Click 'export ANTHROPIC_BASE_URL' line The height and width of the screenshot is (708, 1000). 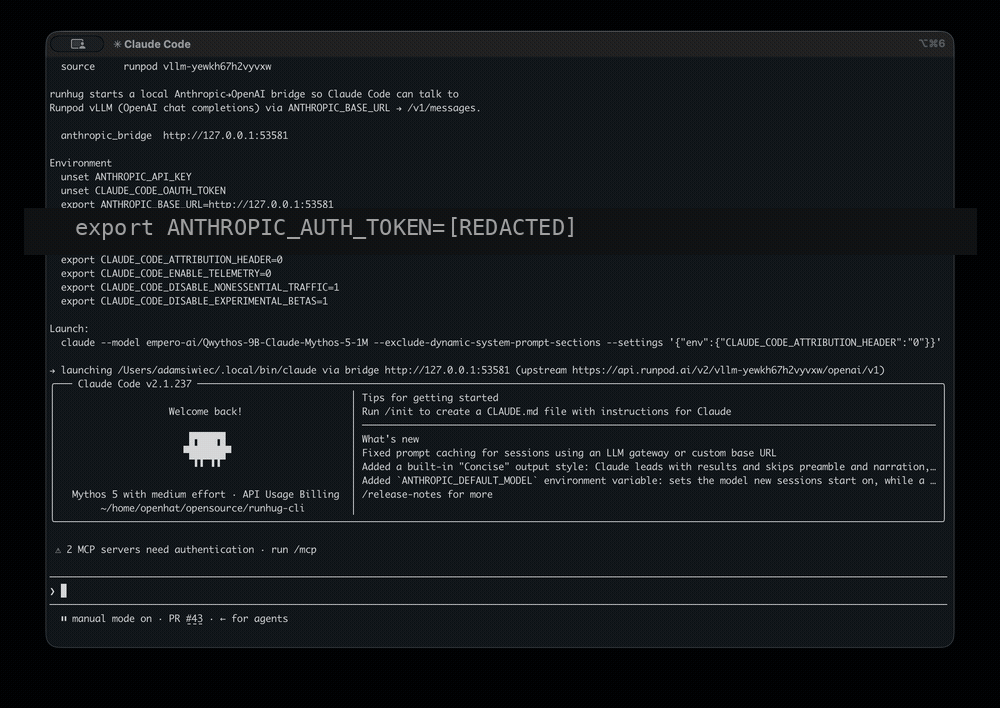tap(197, 203)
